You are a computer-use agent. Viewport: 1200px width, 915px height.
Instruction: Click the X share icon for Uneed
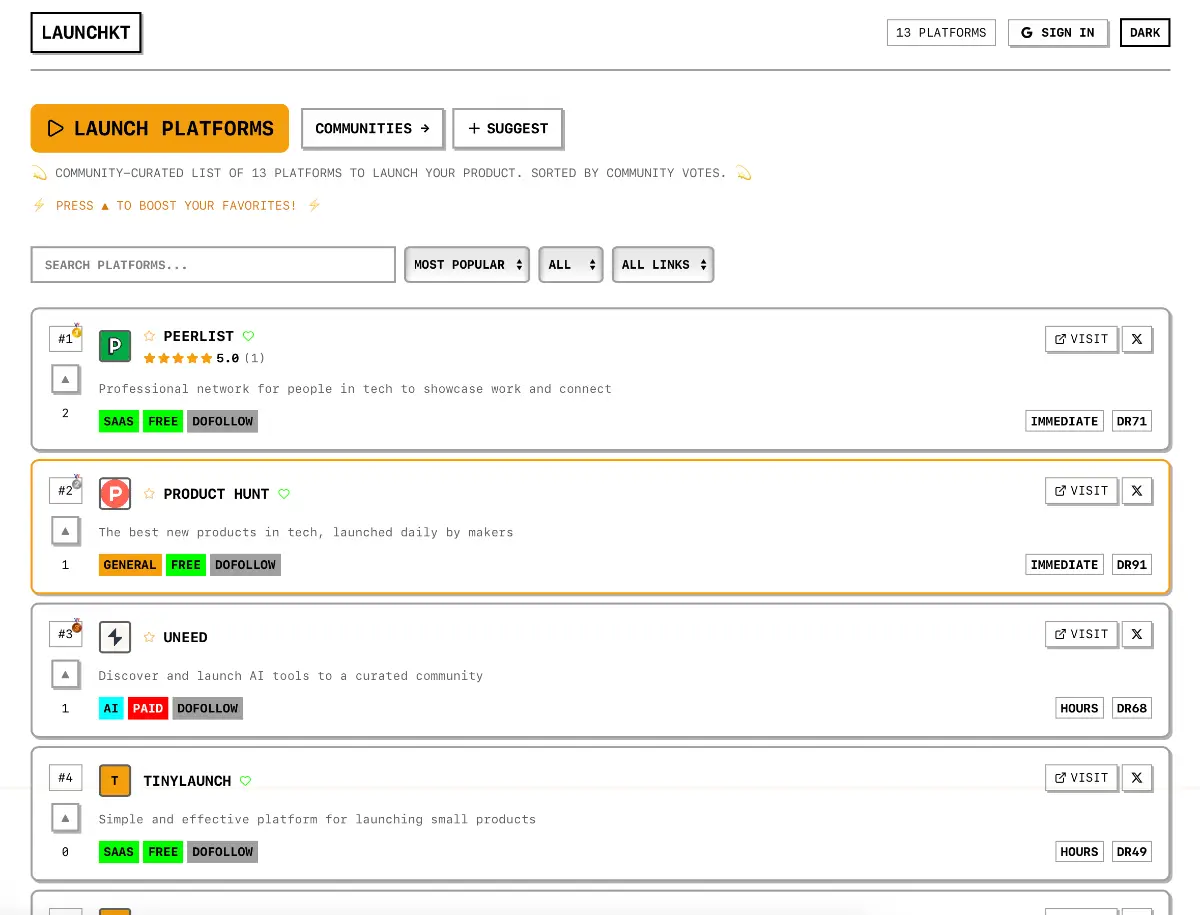tap(1136, 634)
